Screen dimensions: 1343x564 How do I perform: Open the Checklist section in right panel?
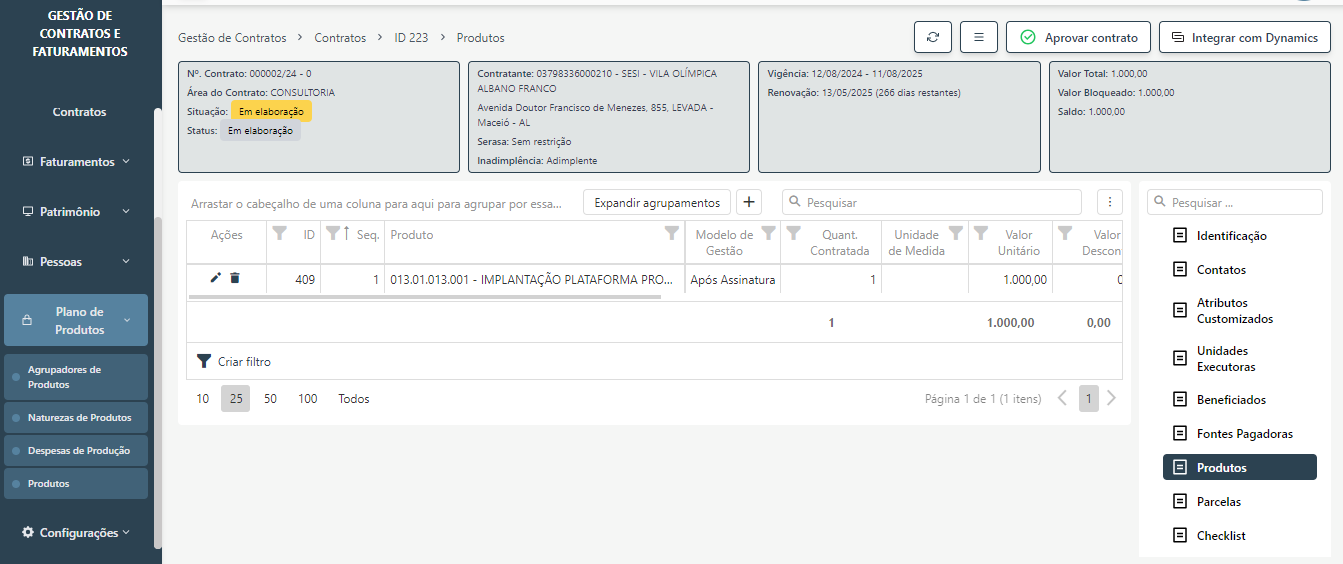1220,535
